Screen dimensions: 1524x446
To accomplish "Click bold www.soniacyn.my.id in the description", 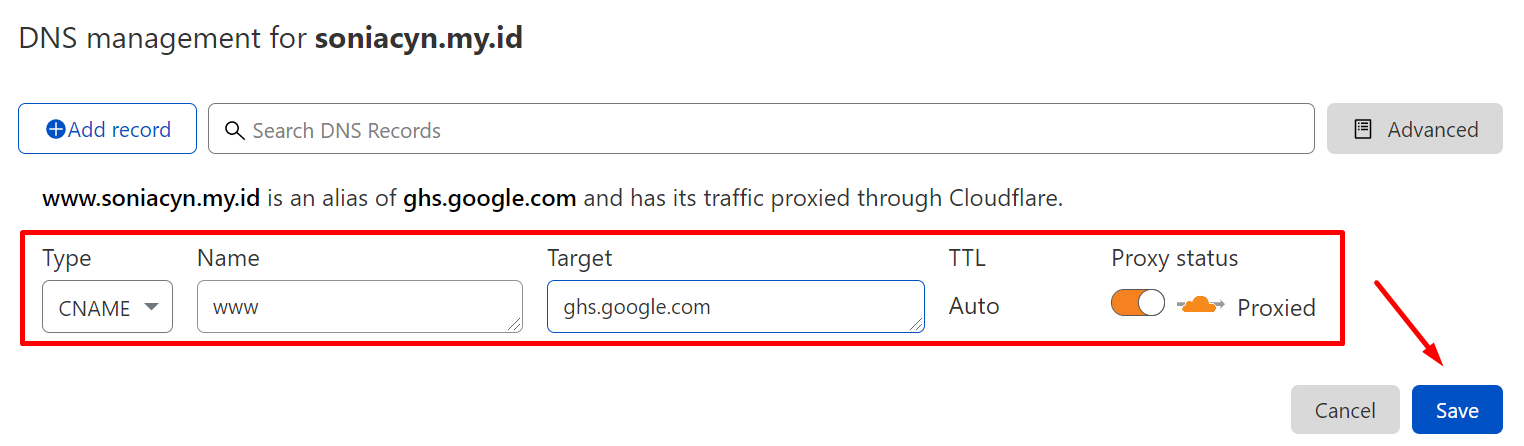I will (151, 198).
